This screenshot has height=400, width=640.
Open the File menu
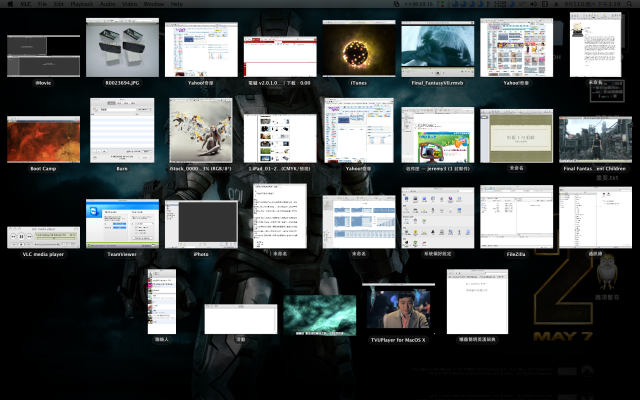click(42, 4)
